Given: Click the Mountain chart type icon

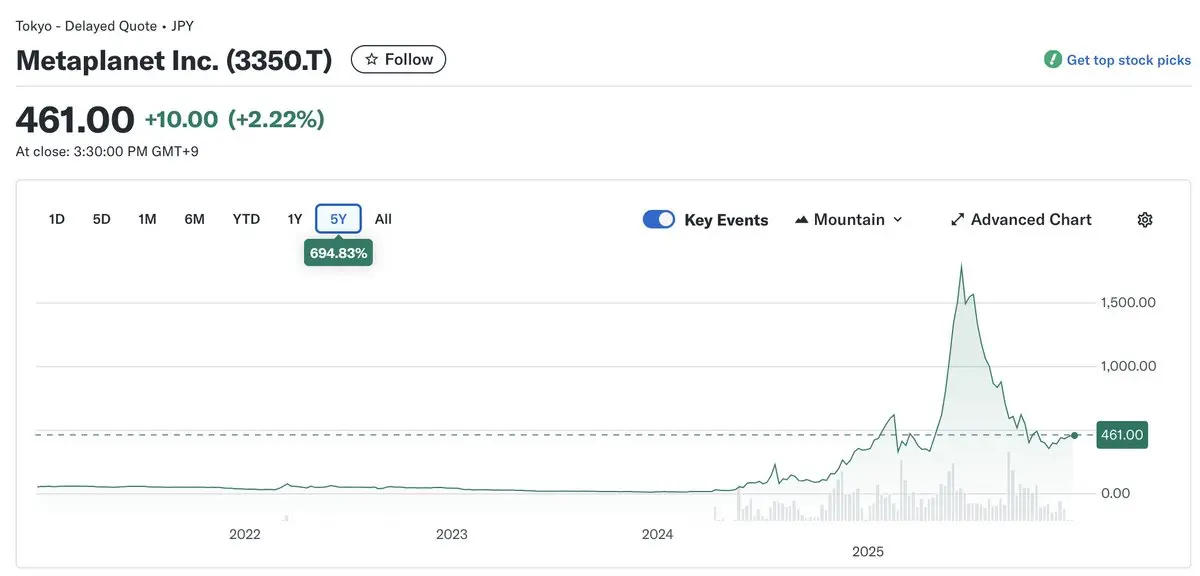Looking at the screenshot, I should pyautogui.click(x=801, y=220).
